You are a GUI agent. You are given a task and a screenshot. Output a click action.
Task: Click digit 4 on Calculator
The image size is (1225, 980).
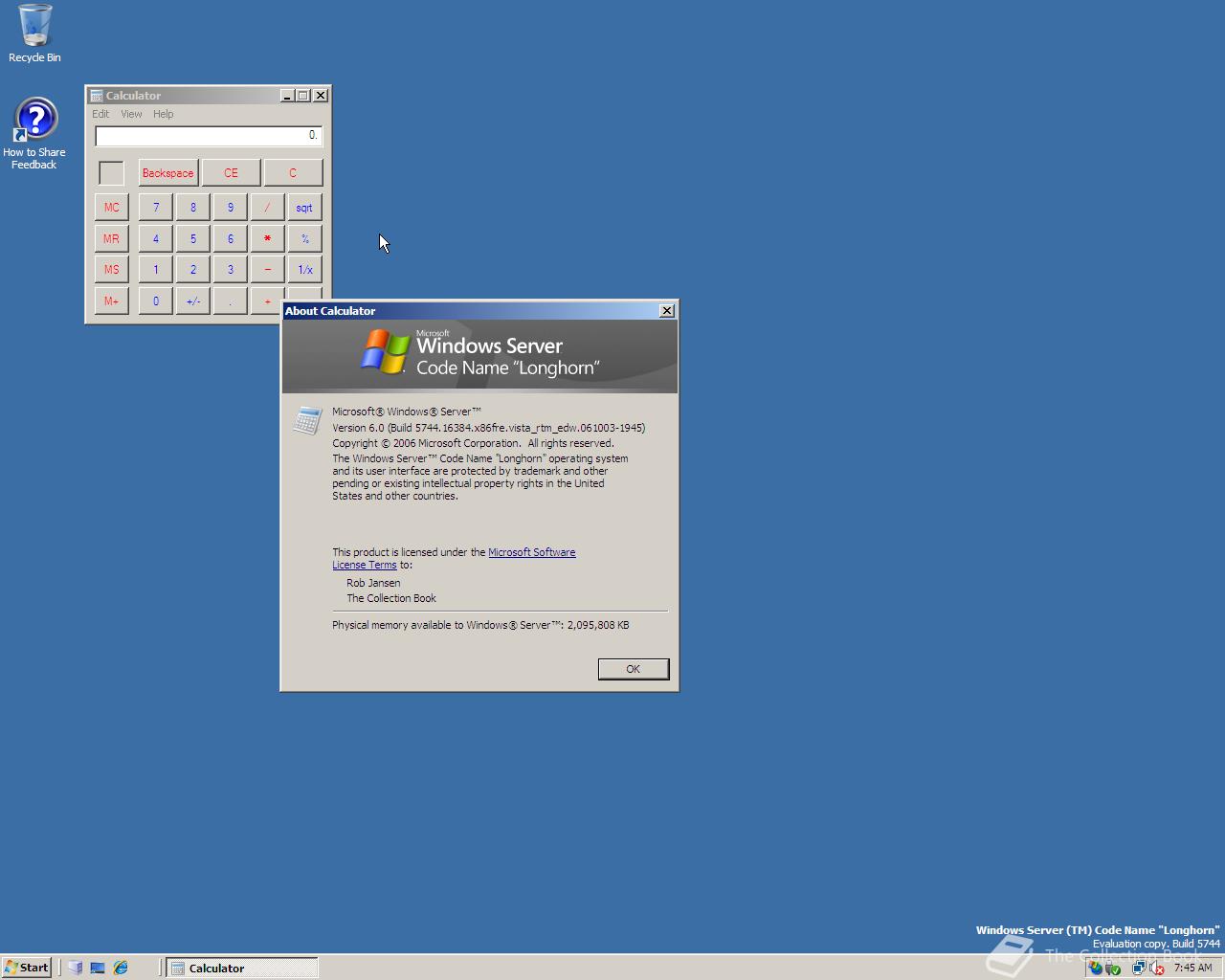[x=156, y=239]
